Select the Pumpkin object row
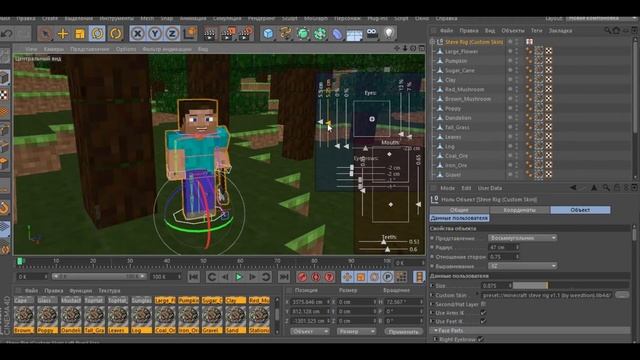This screenshot has height=360, width=640. point(456,61)
